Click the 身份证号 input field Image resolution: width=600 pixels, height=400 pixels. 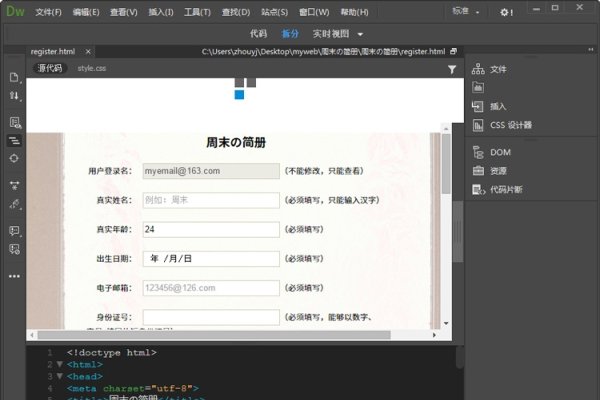click(211, 317)
